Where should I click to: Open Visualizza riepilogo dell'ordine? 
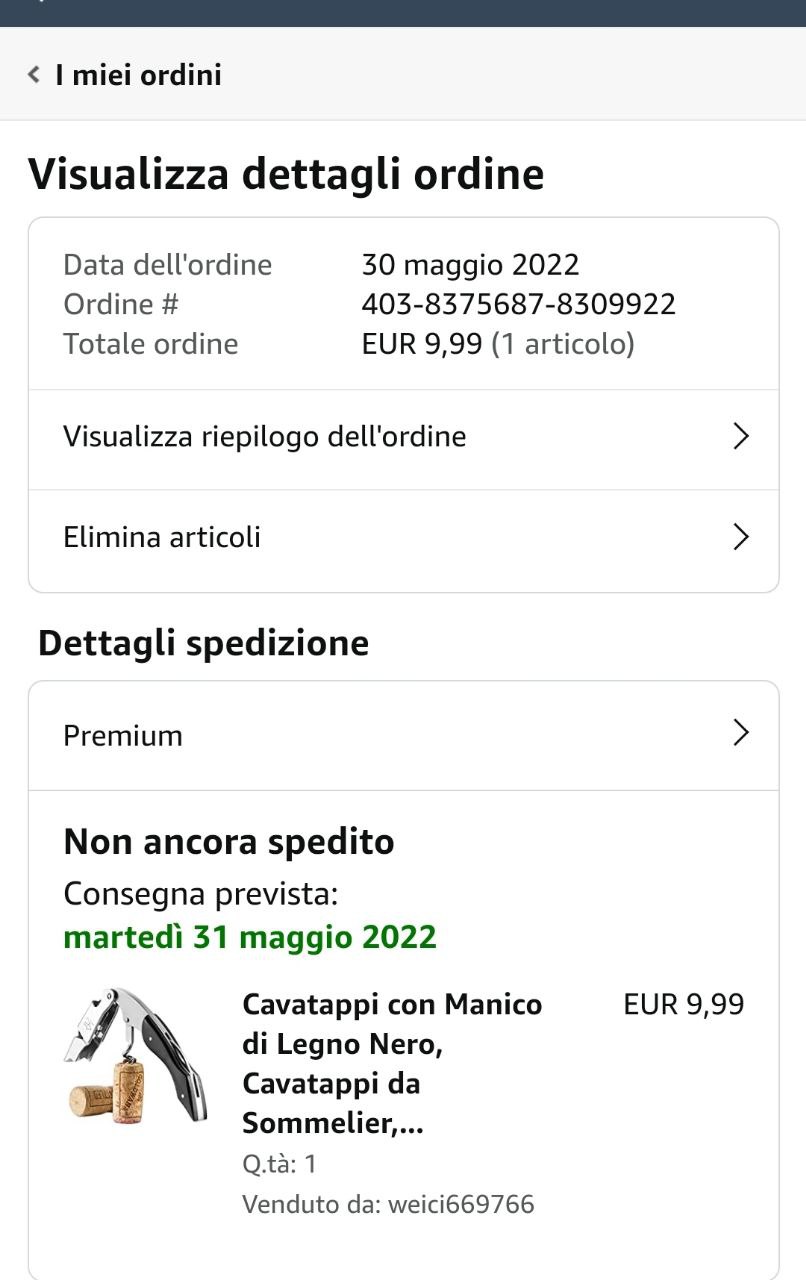(403, 437)
